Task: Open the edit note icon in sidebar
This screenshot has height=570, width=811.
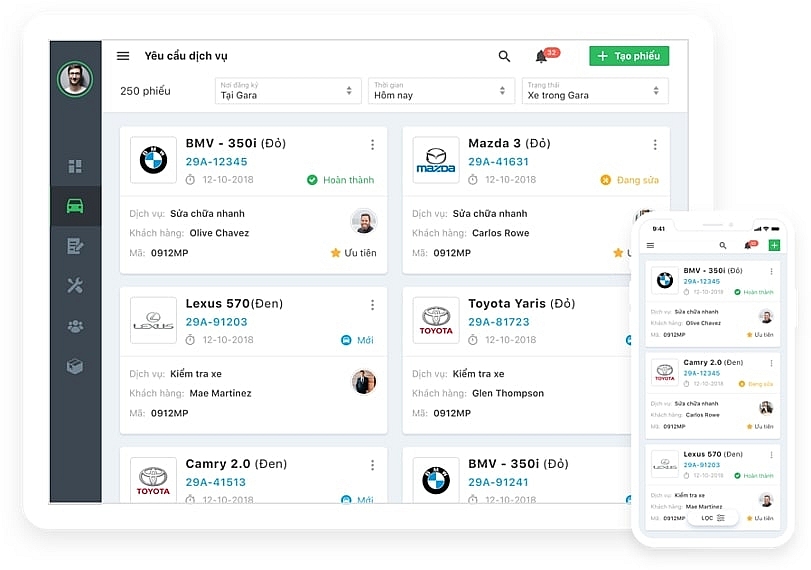Action: coord(75,246)
